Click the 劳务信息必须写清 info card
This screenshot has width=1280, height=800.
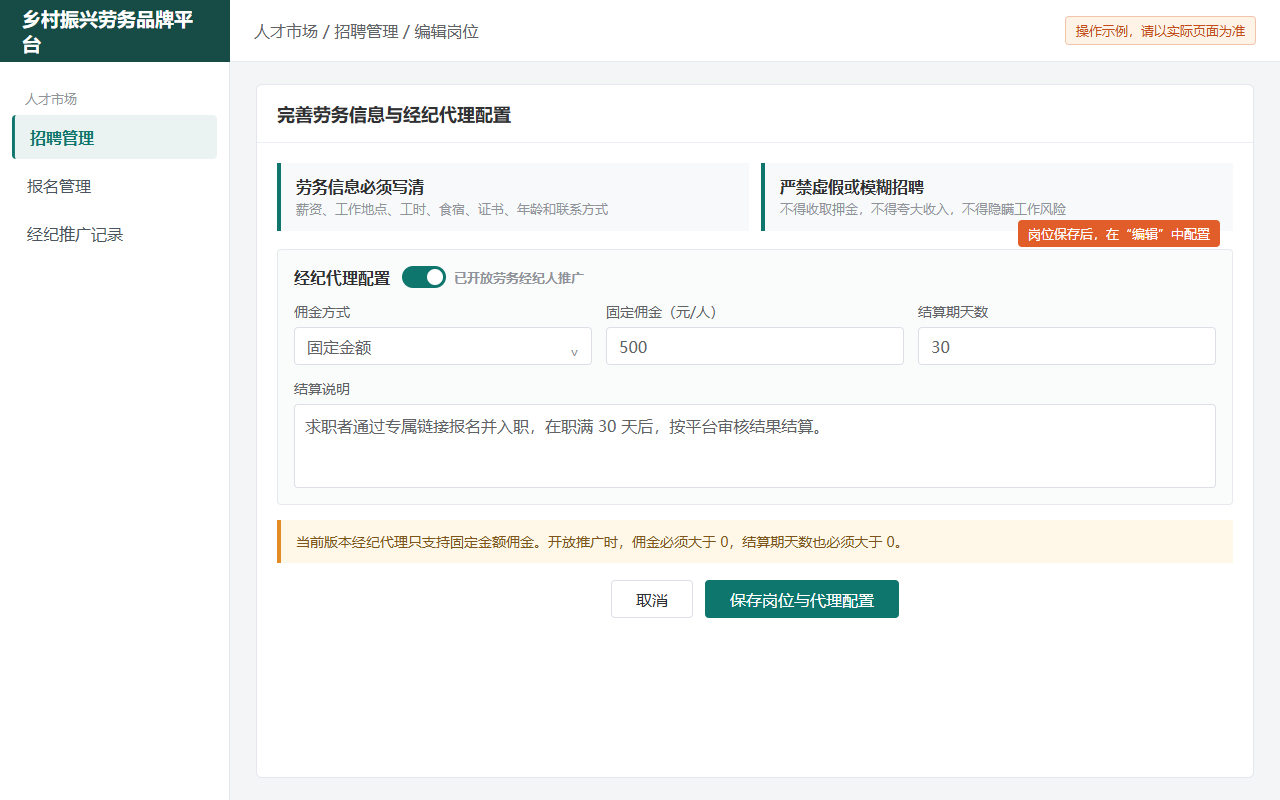click(513, 197)
